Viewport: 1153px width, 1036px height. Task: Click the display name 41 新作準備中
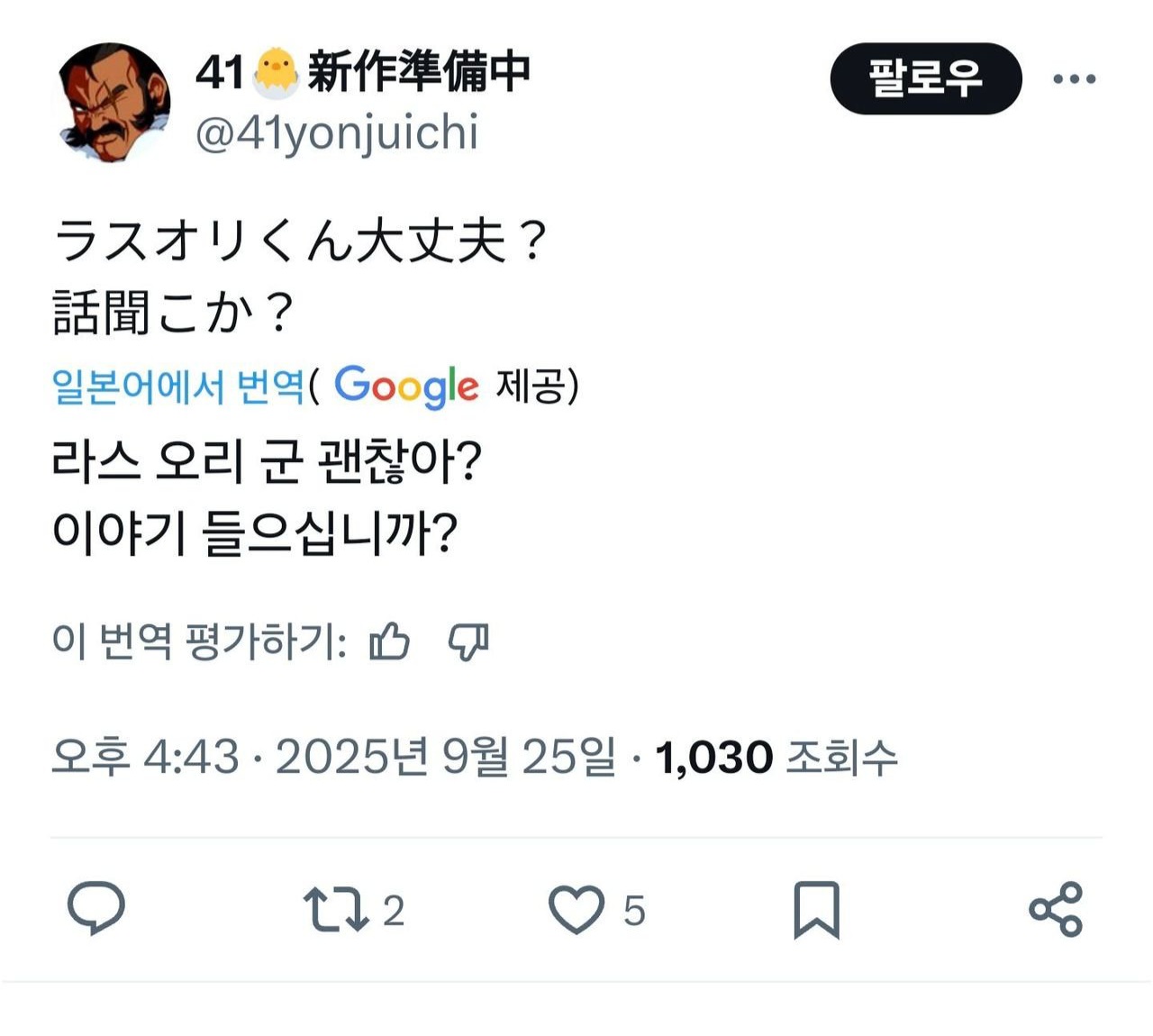coord(363,72)
